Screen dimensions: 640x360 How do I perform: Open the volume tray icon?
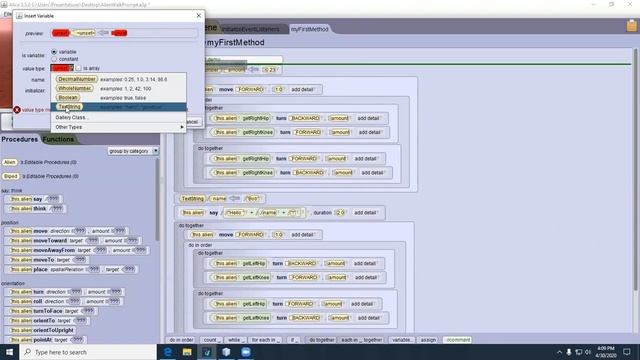tap(588, 352)
